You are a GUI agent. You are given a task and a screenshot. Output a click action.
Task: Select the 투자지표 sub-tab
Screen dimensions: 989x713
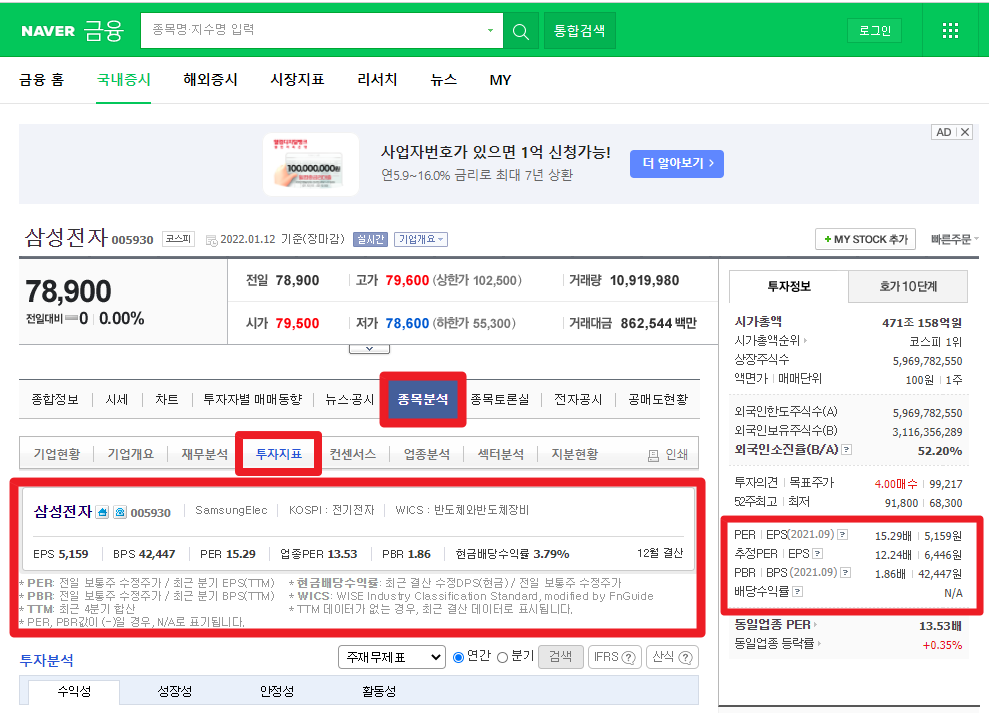tap(279, 454)
